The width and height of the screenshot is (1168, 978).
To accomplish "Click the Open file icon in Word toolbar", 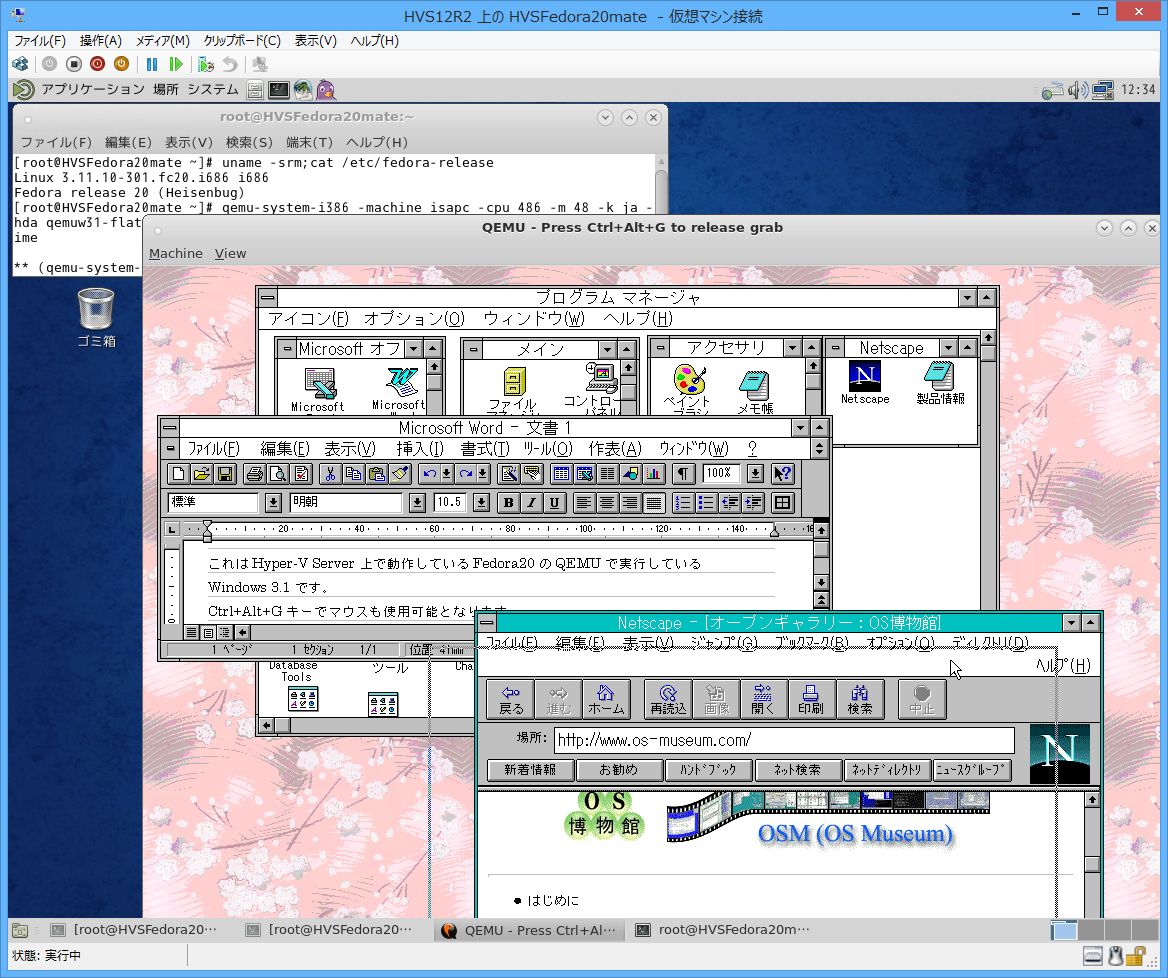I will coord(201,474).
